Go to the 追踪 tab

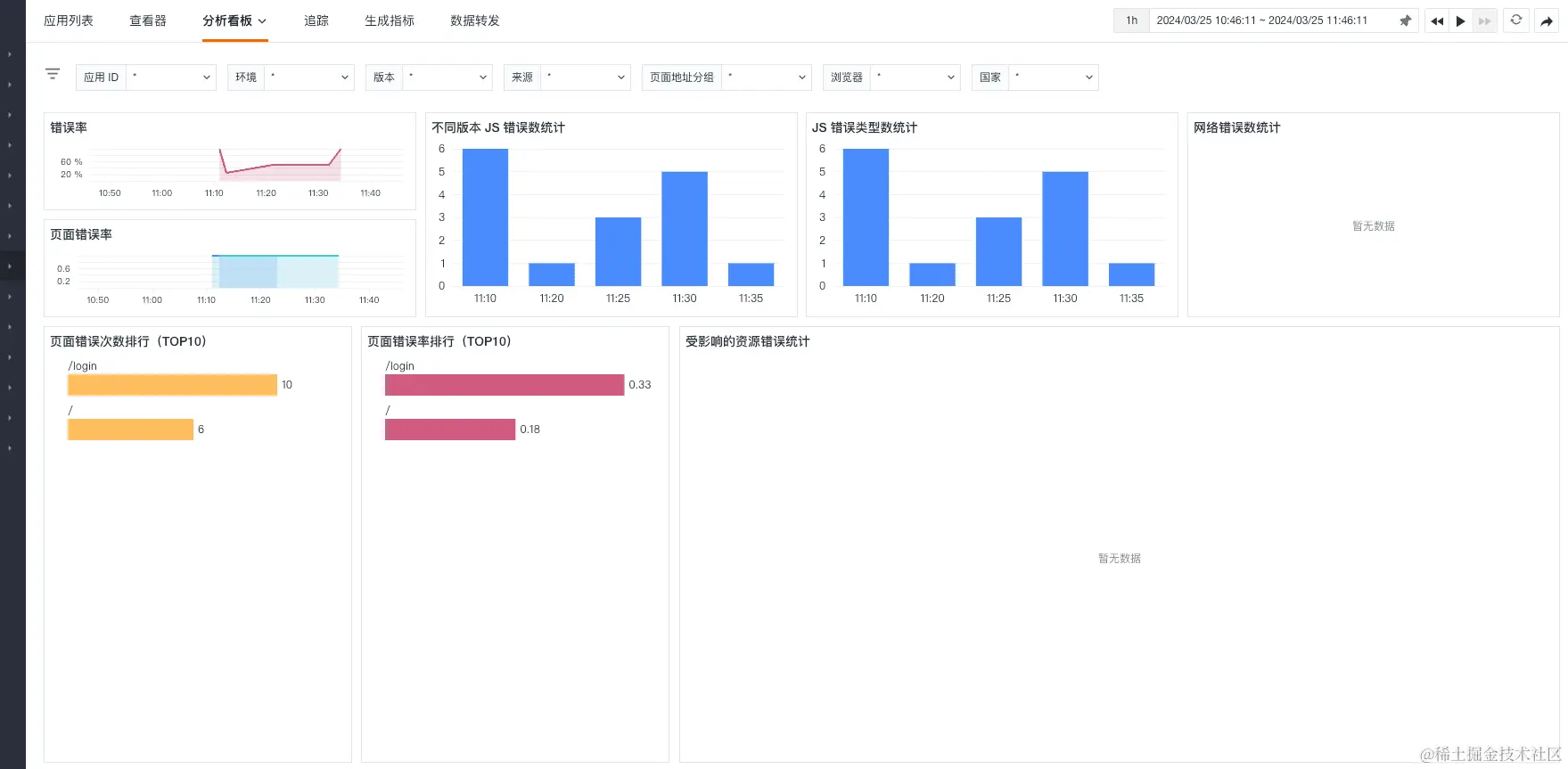[316, 20]
